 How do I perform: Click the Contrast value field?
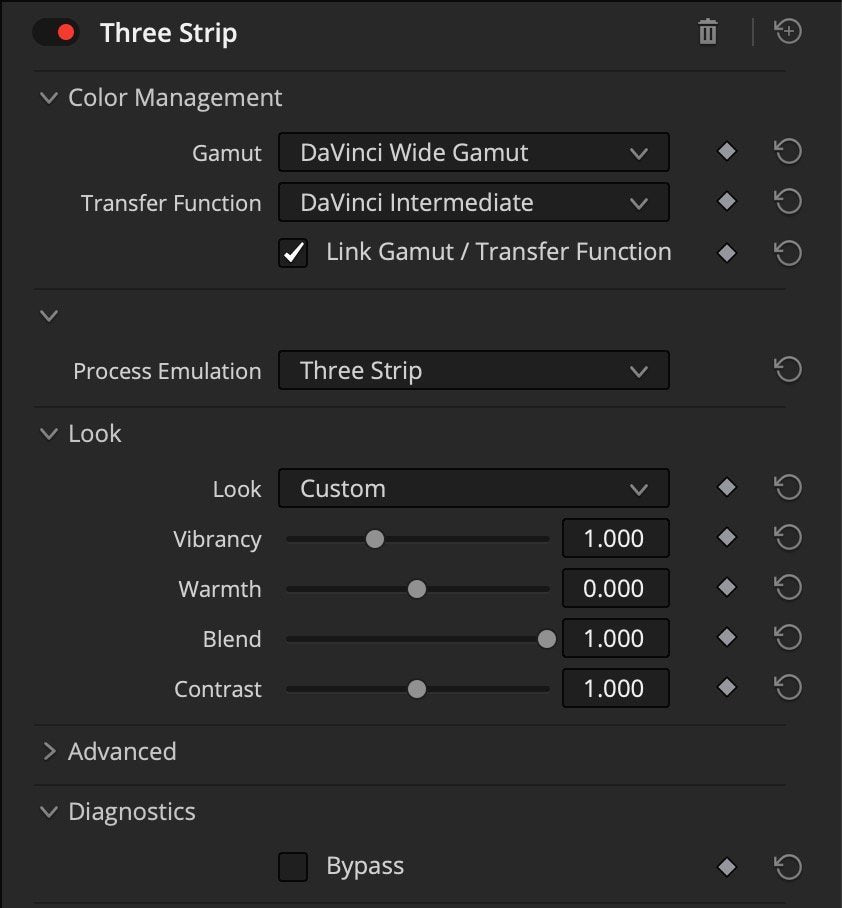coord(616,688)
